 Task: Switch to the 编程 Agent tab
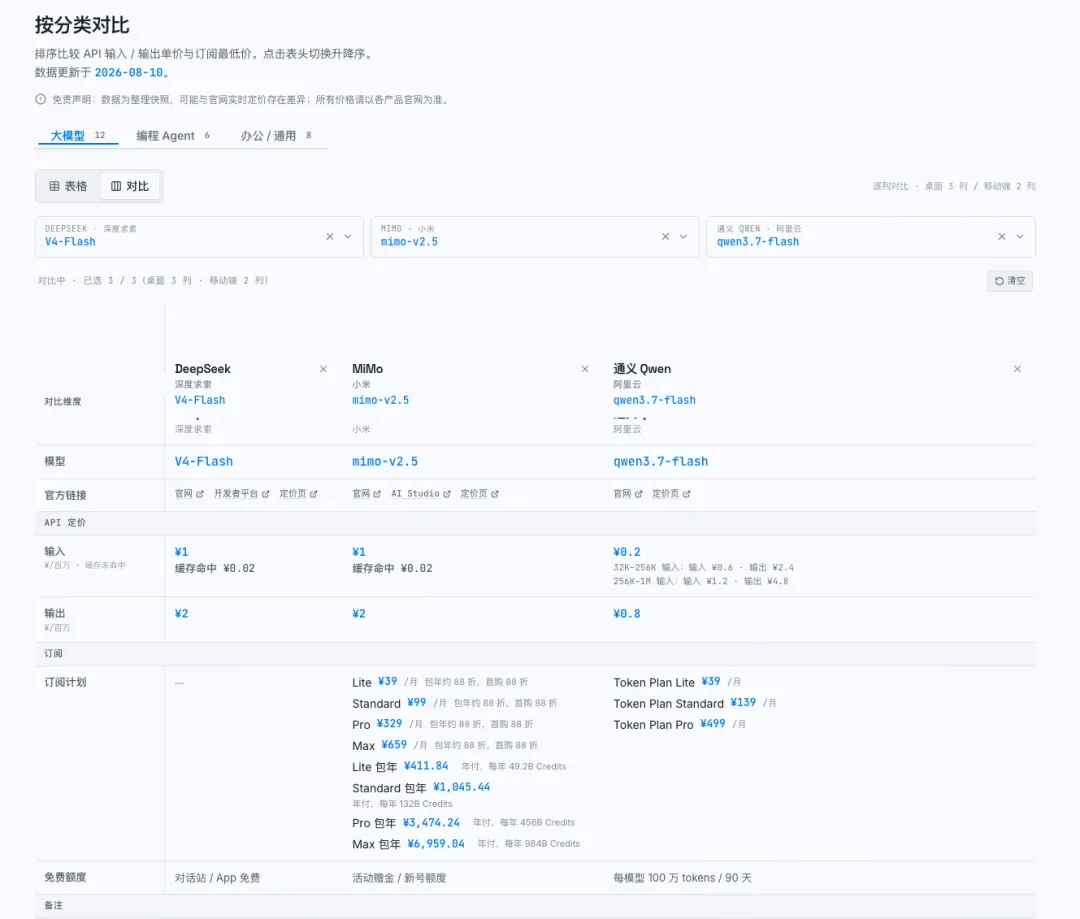pyautogui.click(x=173, y=136)
